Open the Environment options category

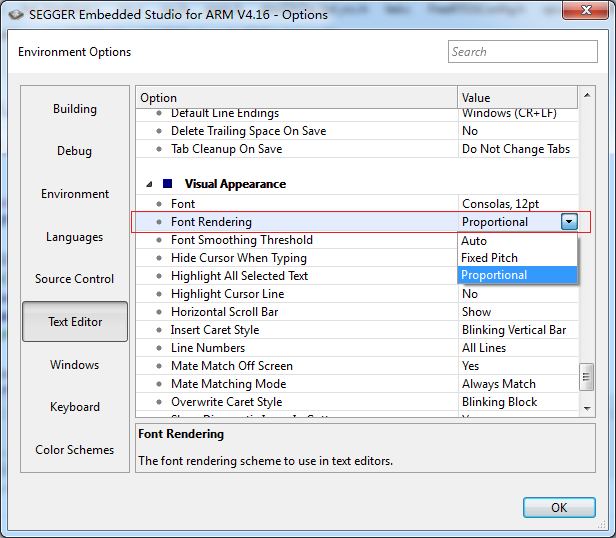[x=75, y=194]
